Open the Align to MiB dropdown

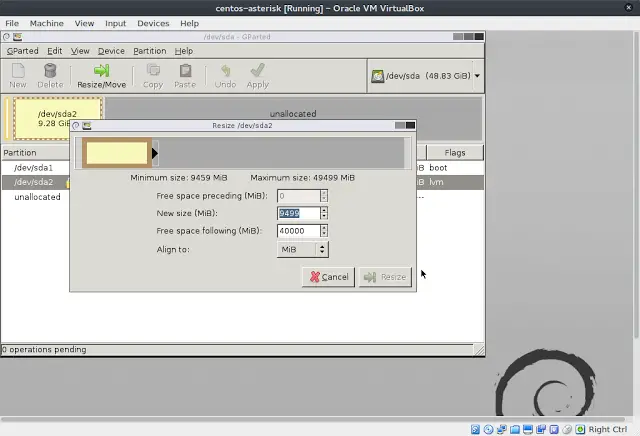[302, 249]
